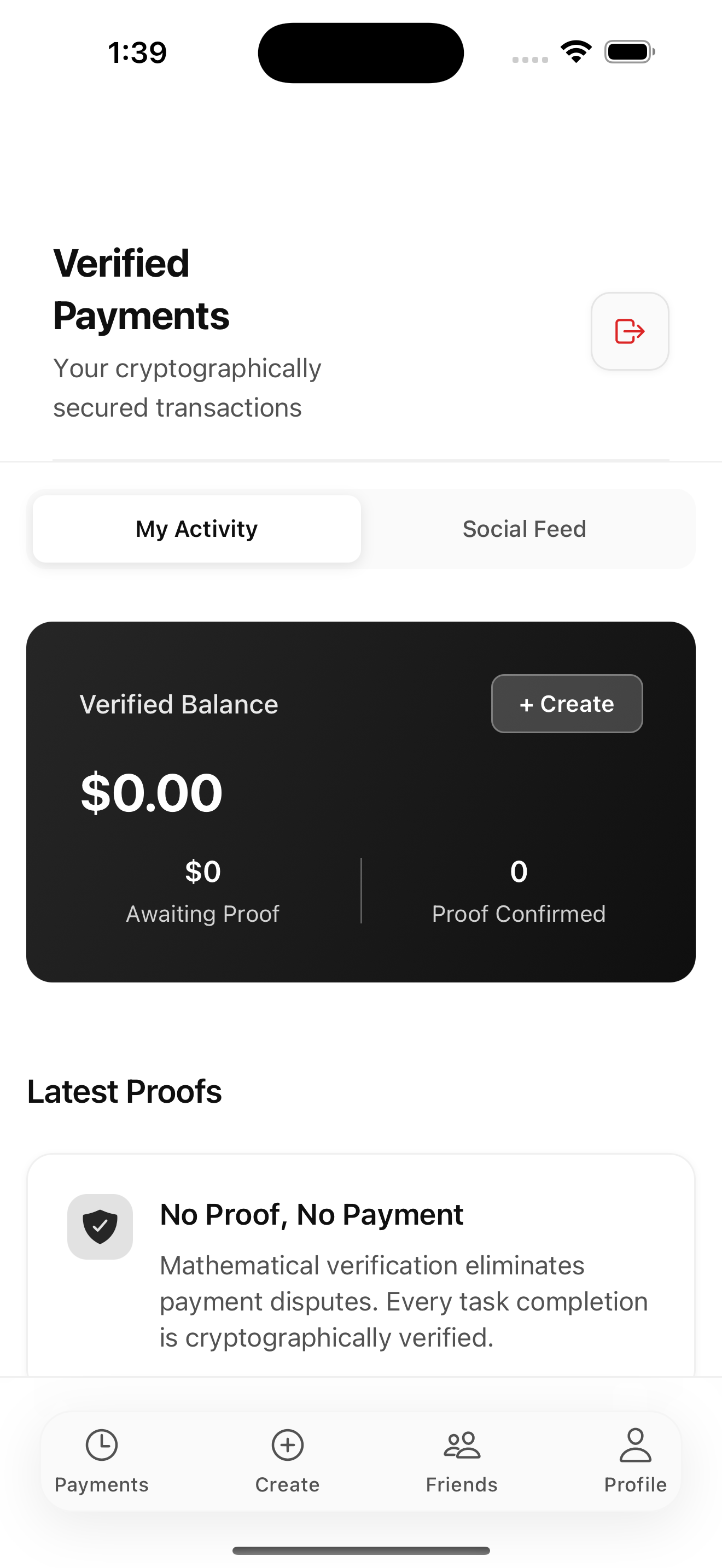
Task: Click the + Create button
Action: point(567,704)
